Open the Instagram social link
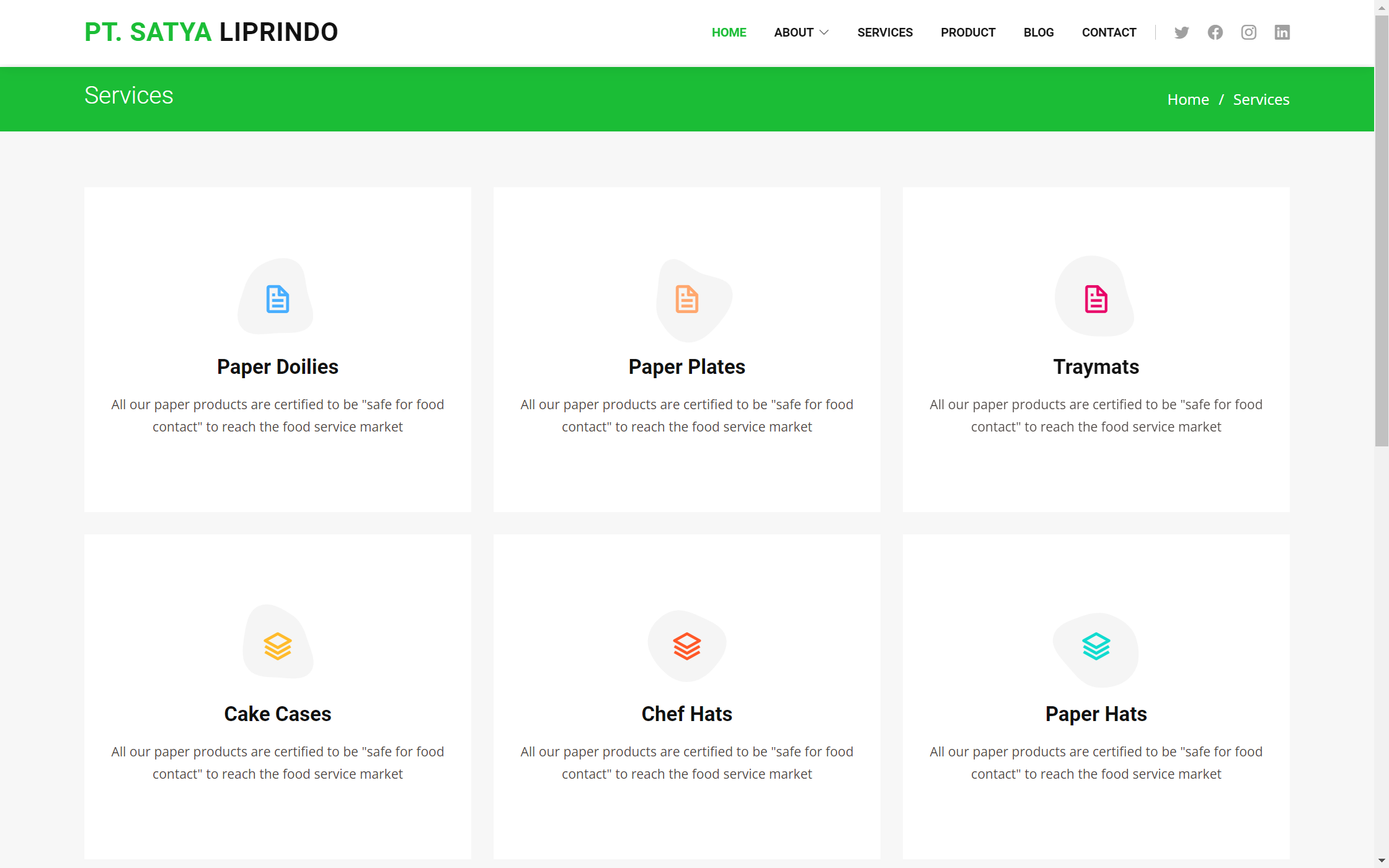This screenshot has width=1389, height=868. click(x=1248, y=32)
